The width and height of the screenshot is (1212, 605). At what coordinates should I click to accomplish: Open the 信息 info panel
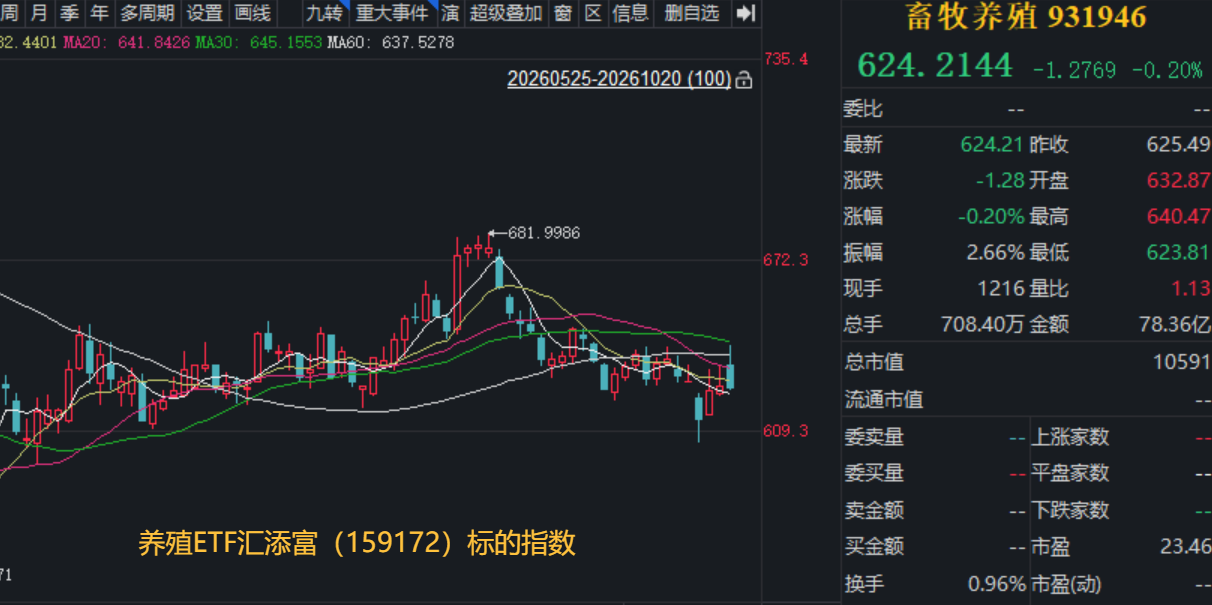[x=630, y=13]
